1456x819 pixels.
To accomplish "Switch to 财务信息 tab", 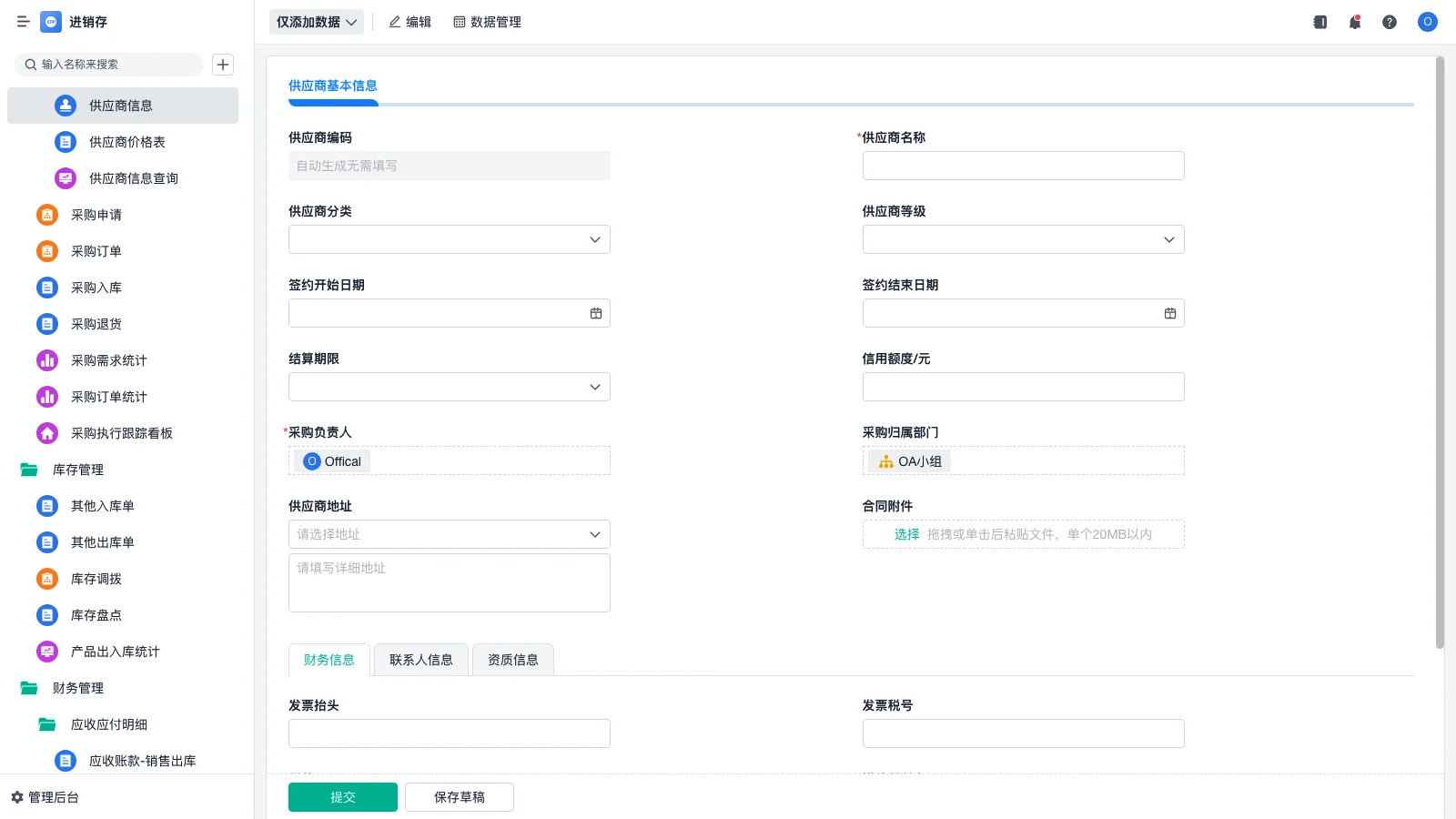I will click(x=329, y=660).
